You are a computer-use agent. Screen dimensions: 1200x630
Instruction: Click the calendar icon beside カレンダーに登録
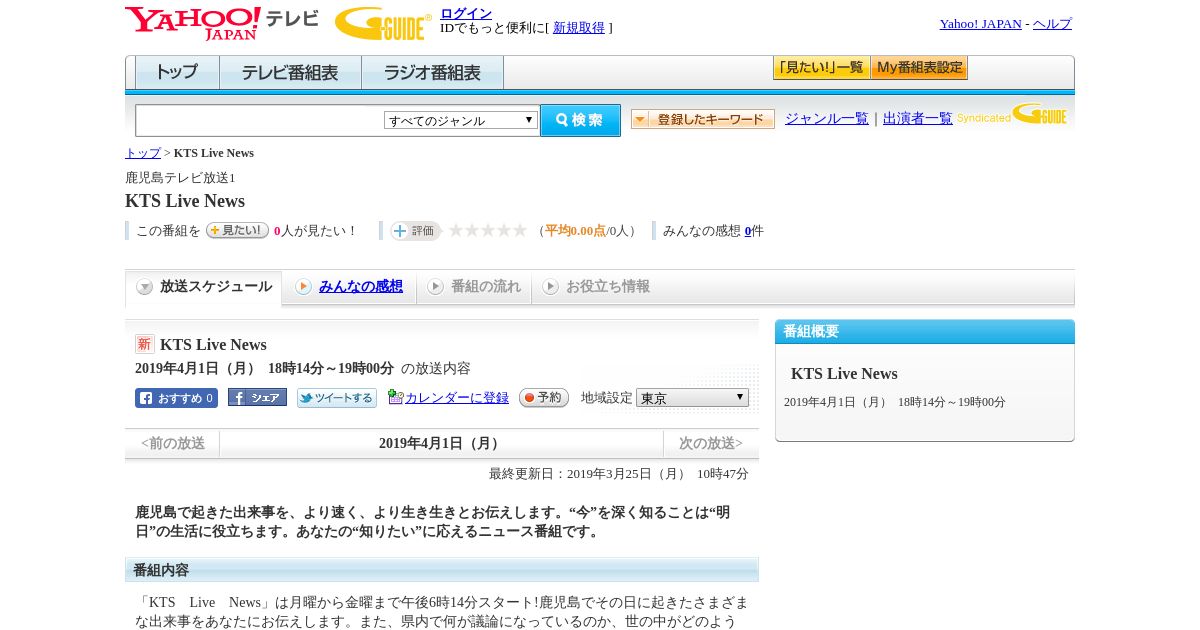point(395,397)
